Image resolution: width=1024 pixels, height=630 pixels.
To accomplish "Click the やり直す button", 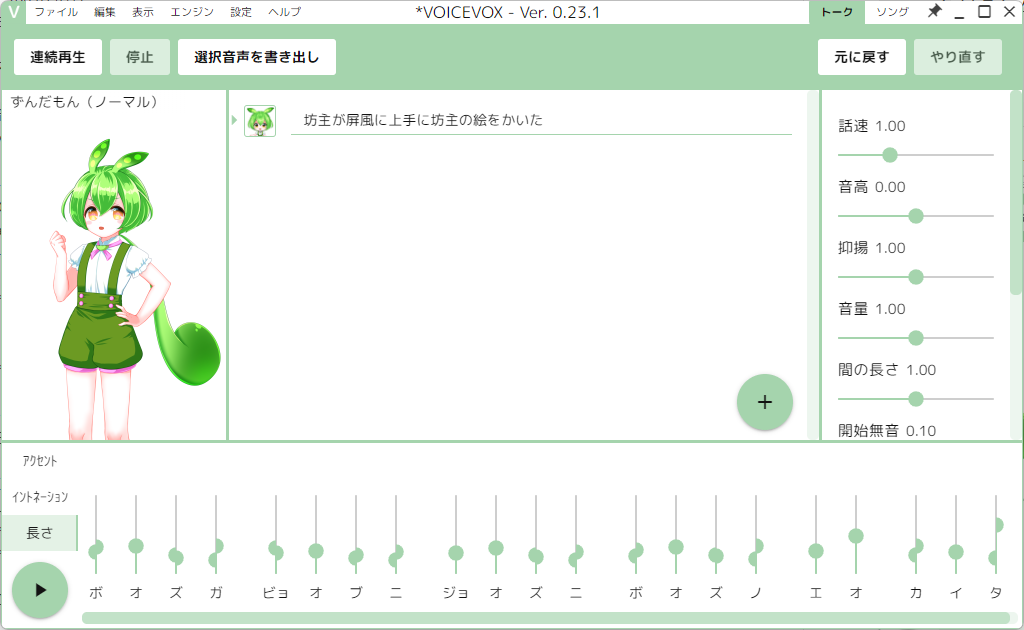I will click(957, 57).
